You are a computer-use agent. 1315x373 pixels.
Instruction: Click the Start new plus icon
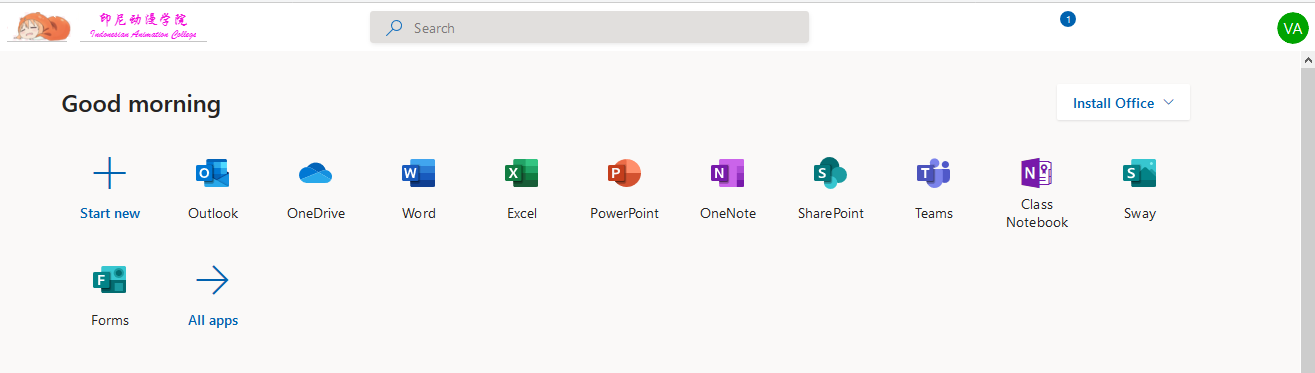(x=109, y=174)
